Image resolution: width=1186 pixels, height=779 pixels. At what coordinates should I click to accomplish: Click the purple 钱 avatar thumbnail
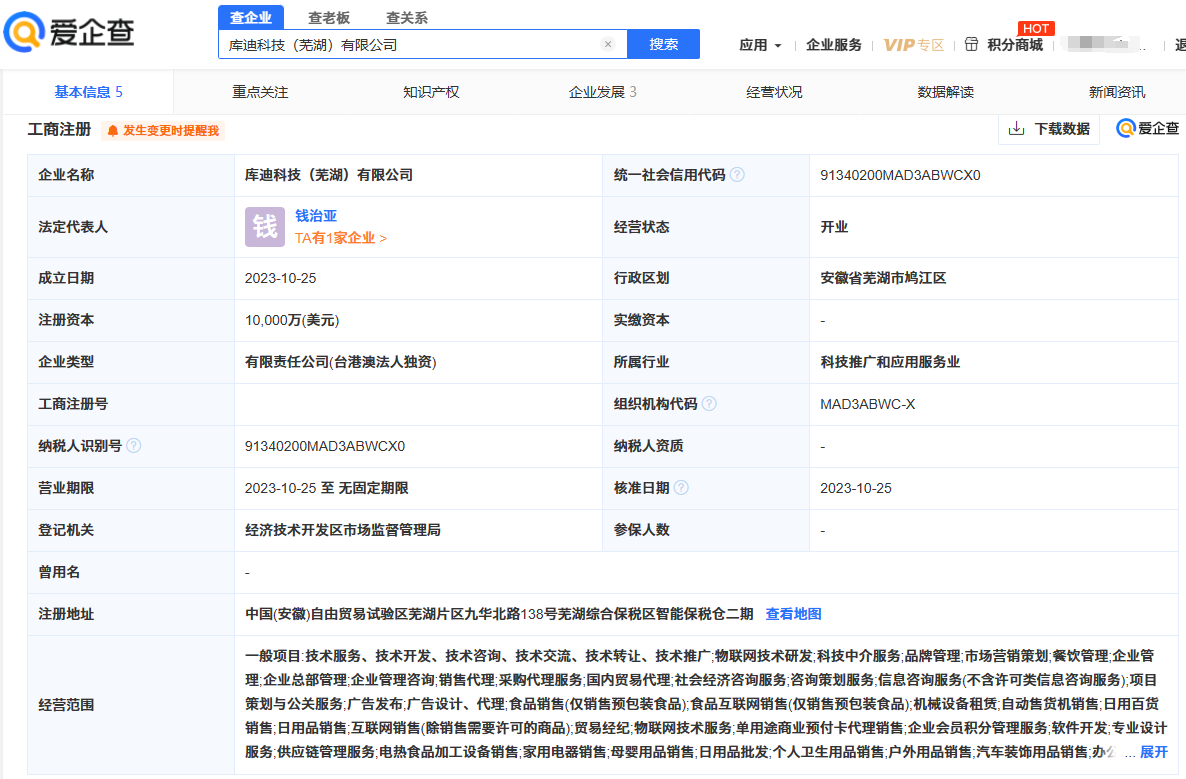[x=265, y=227]
